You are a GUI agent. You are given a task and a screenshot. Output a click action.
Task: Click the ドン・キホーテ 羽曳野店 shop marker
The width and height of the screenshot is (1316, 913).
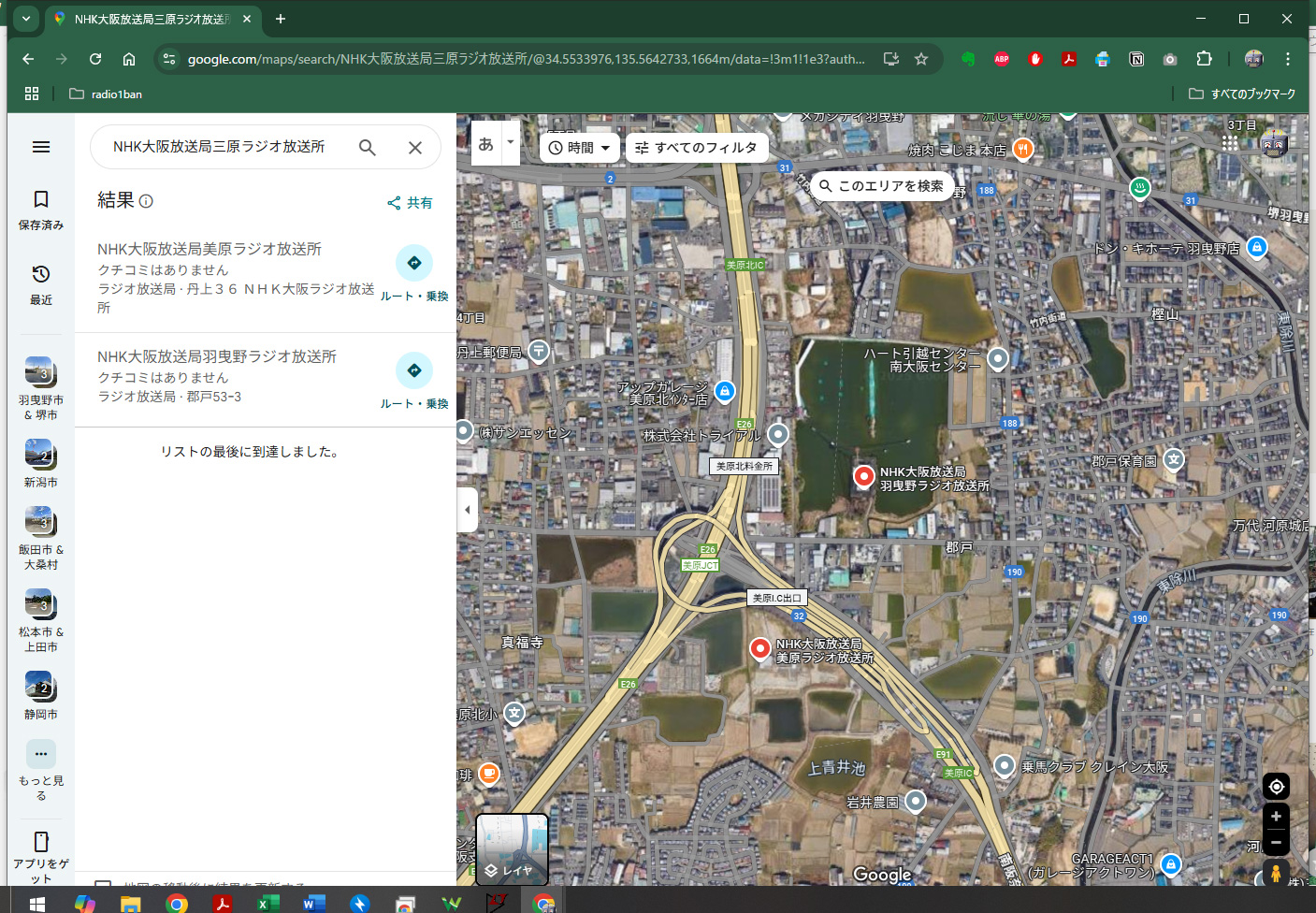coord(1257,248)
